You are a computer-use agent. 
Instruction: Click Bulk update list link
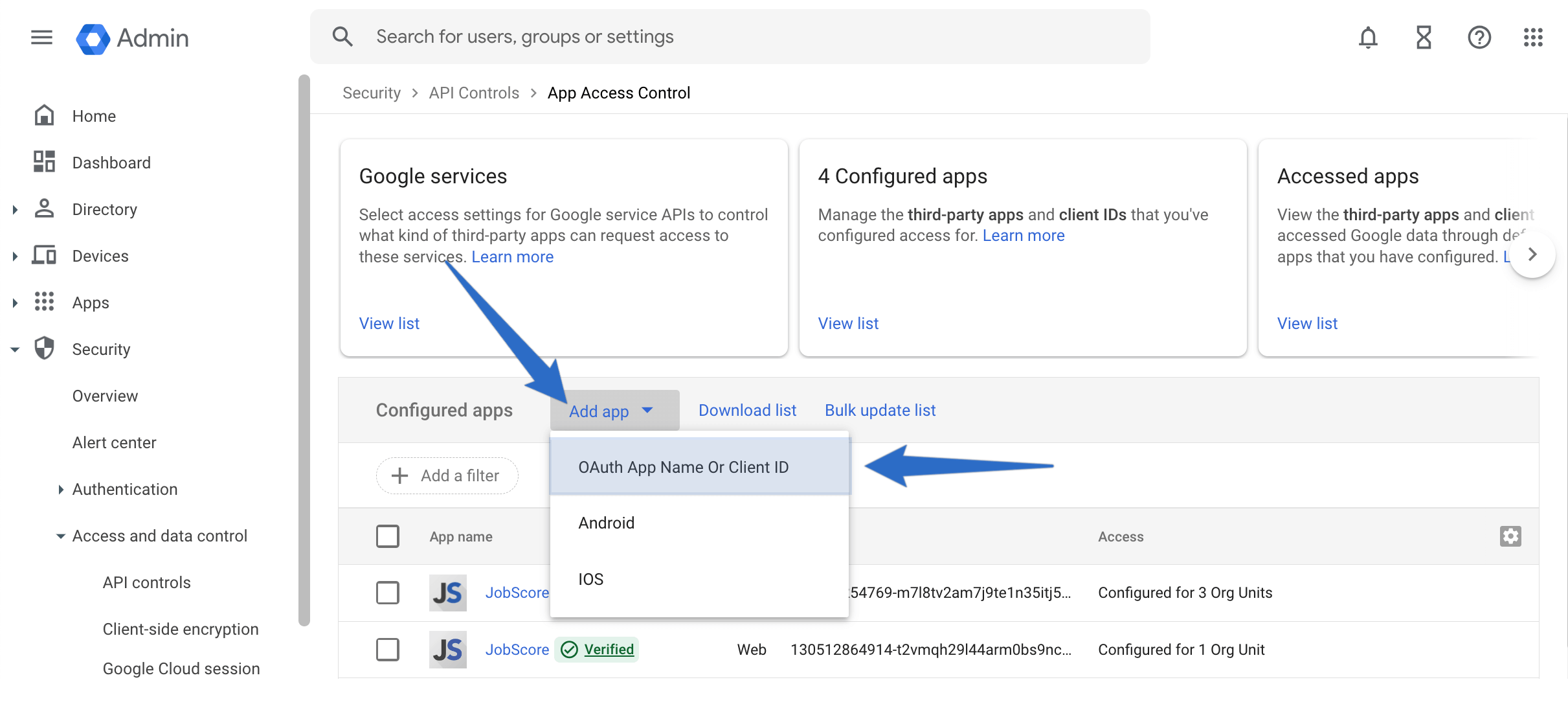coord(880,410)
